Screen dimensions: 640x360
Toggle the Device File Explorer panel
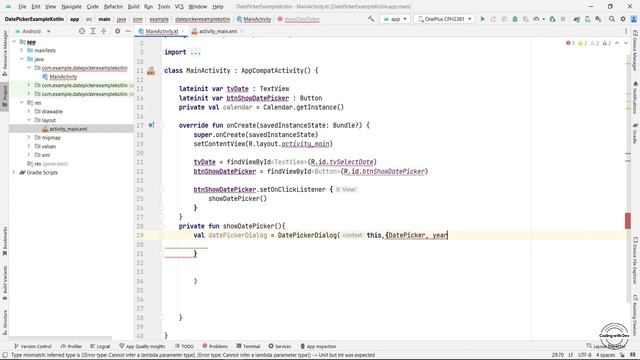pyautogui.click(x=635, y=260)
